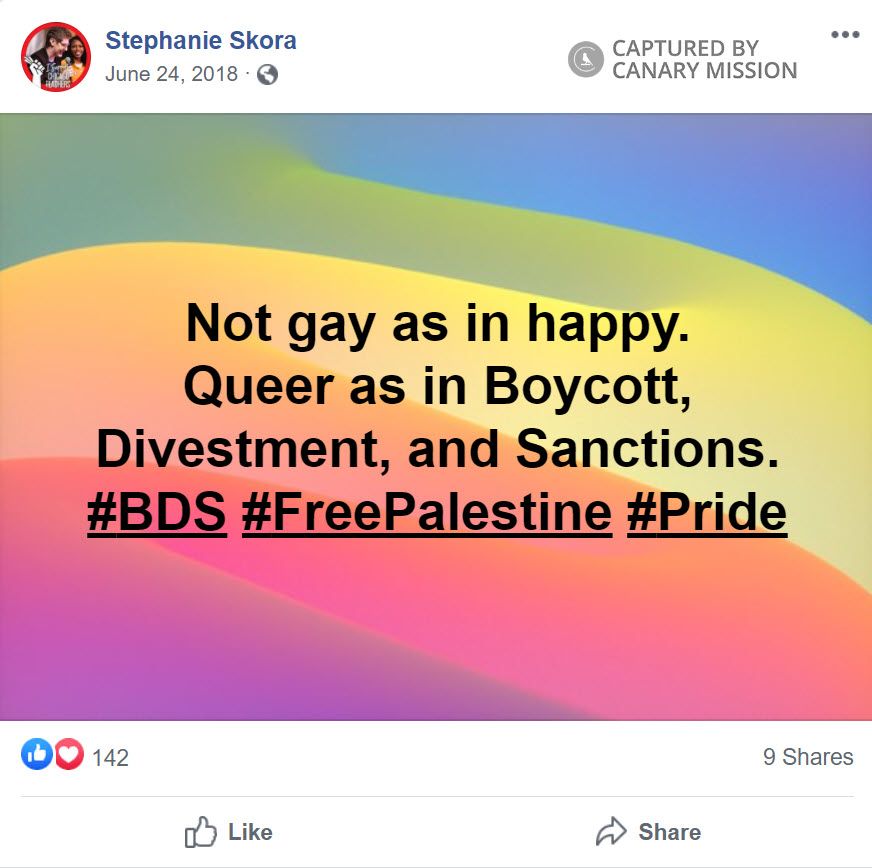
Task: Click the share arrow icon
Action: (610, 832)
